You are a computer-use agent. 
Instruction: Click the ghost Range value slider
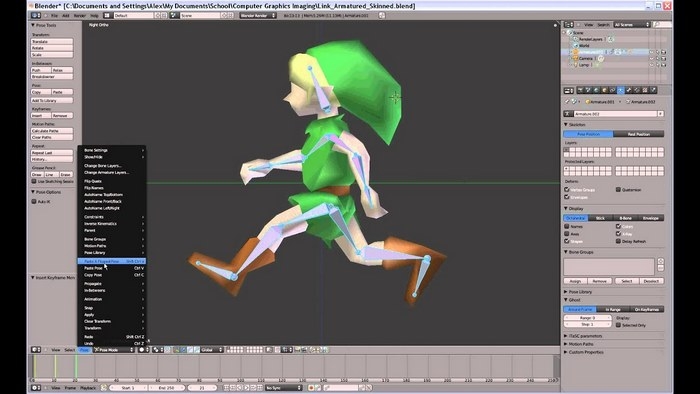click(x=588, y=318)
